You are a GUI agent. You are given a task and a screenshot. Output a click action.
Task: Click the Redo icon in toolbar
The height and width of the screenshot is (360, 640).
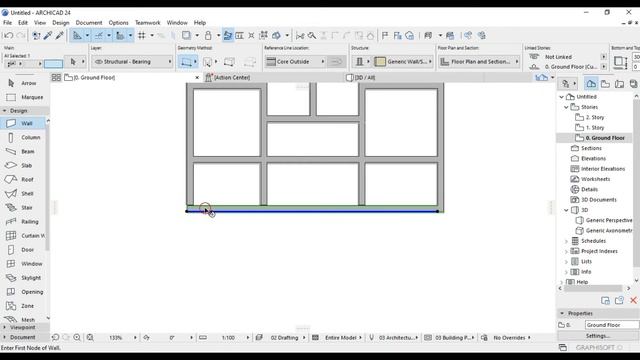point(21,36)
